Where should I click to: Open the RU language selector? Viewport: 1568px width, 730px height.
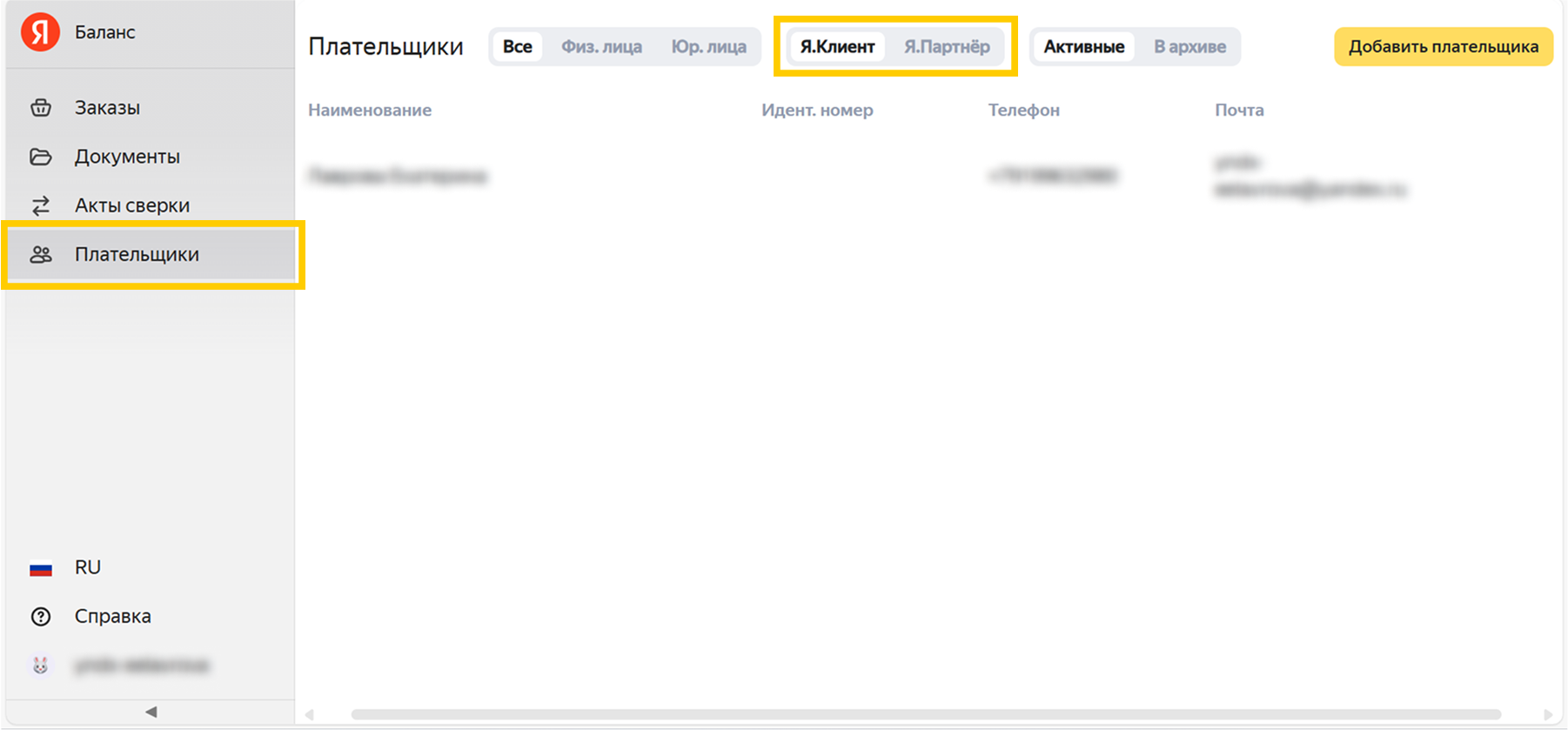point(88,567)
